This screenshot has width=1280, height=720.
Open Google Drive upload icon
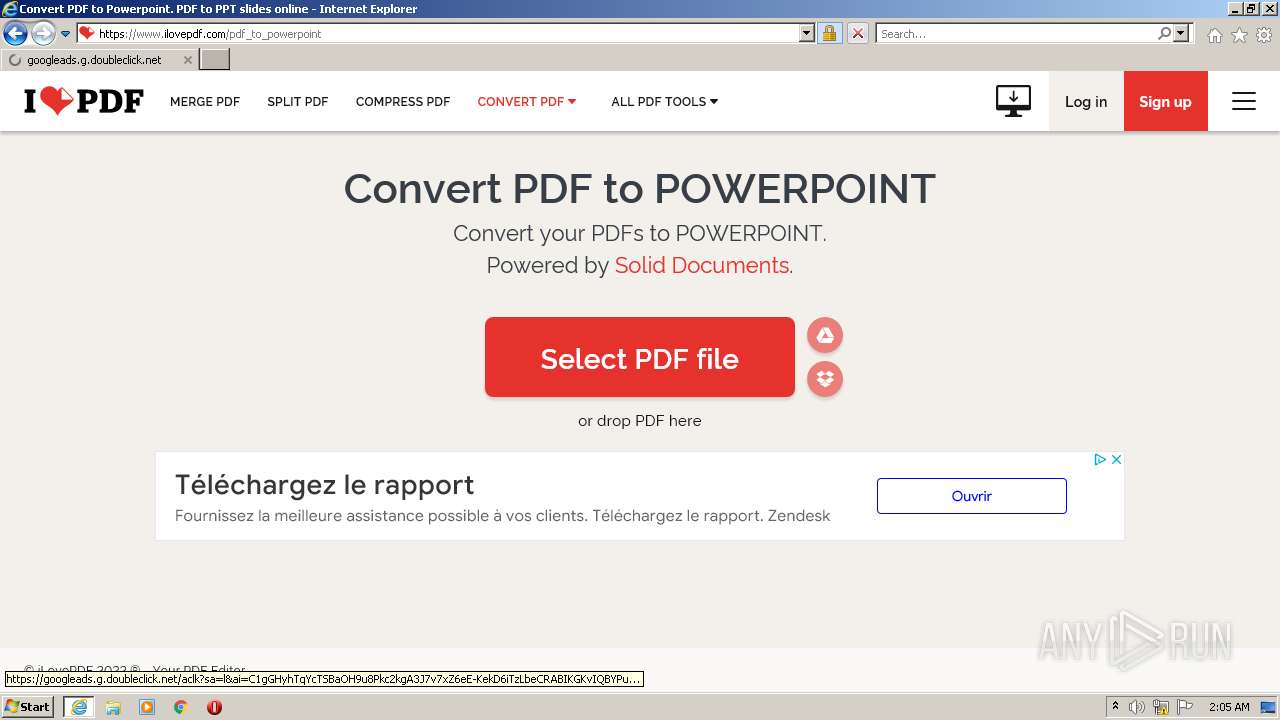click(x=825, y=335)
